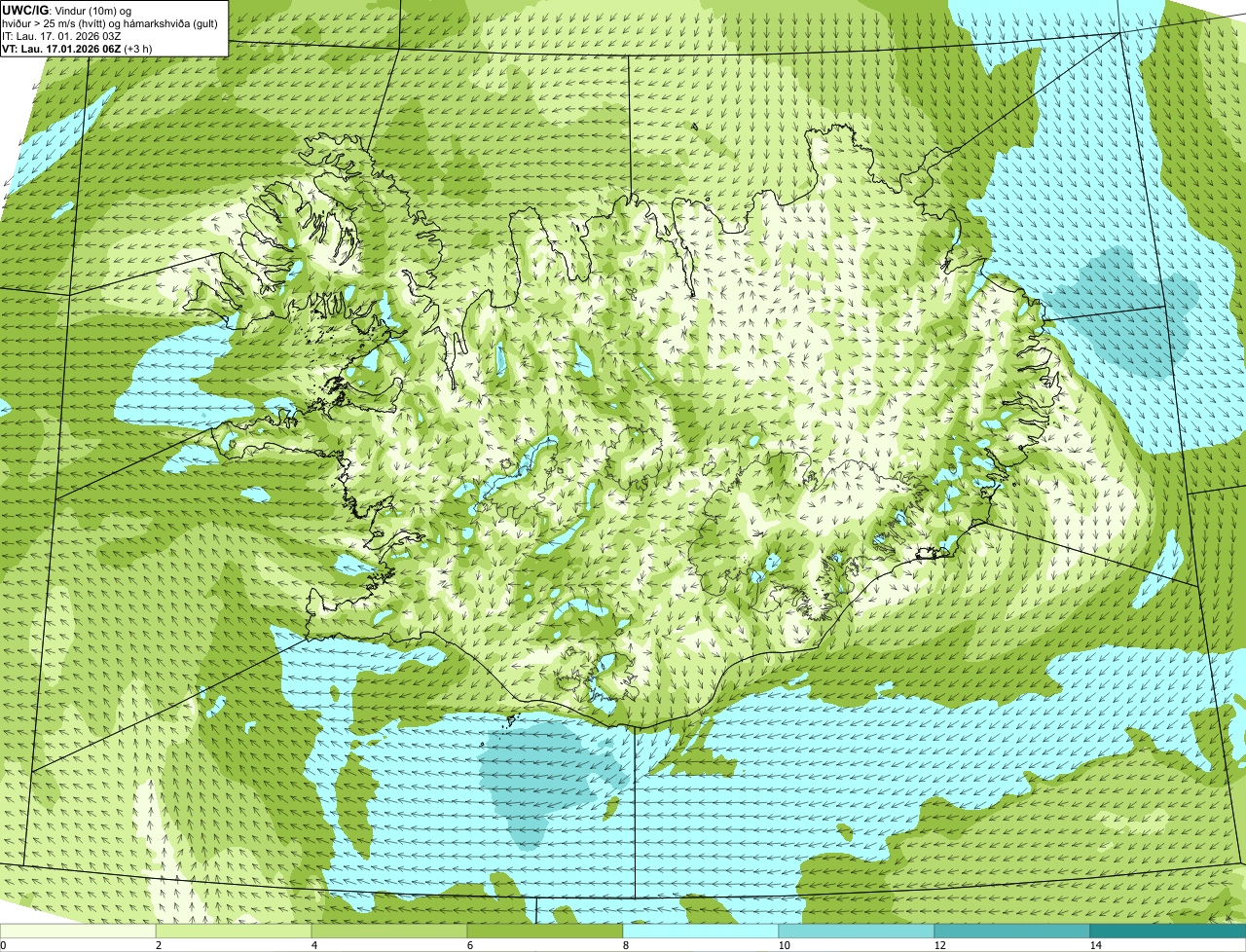Click the legend label '14'
This screenshot has width=1246, height=952.
click(x=1095, y=945)
